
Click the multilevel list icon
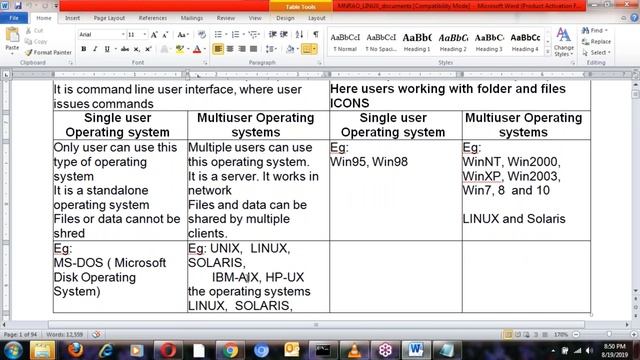pyautogui.click(x=253, y=35)
